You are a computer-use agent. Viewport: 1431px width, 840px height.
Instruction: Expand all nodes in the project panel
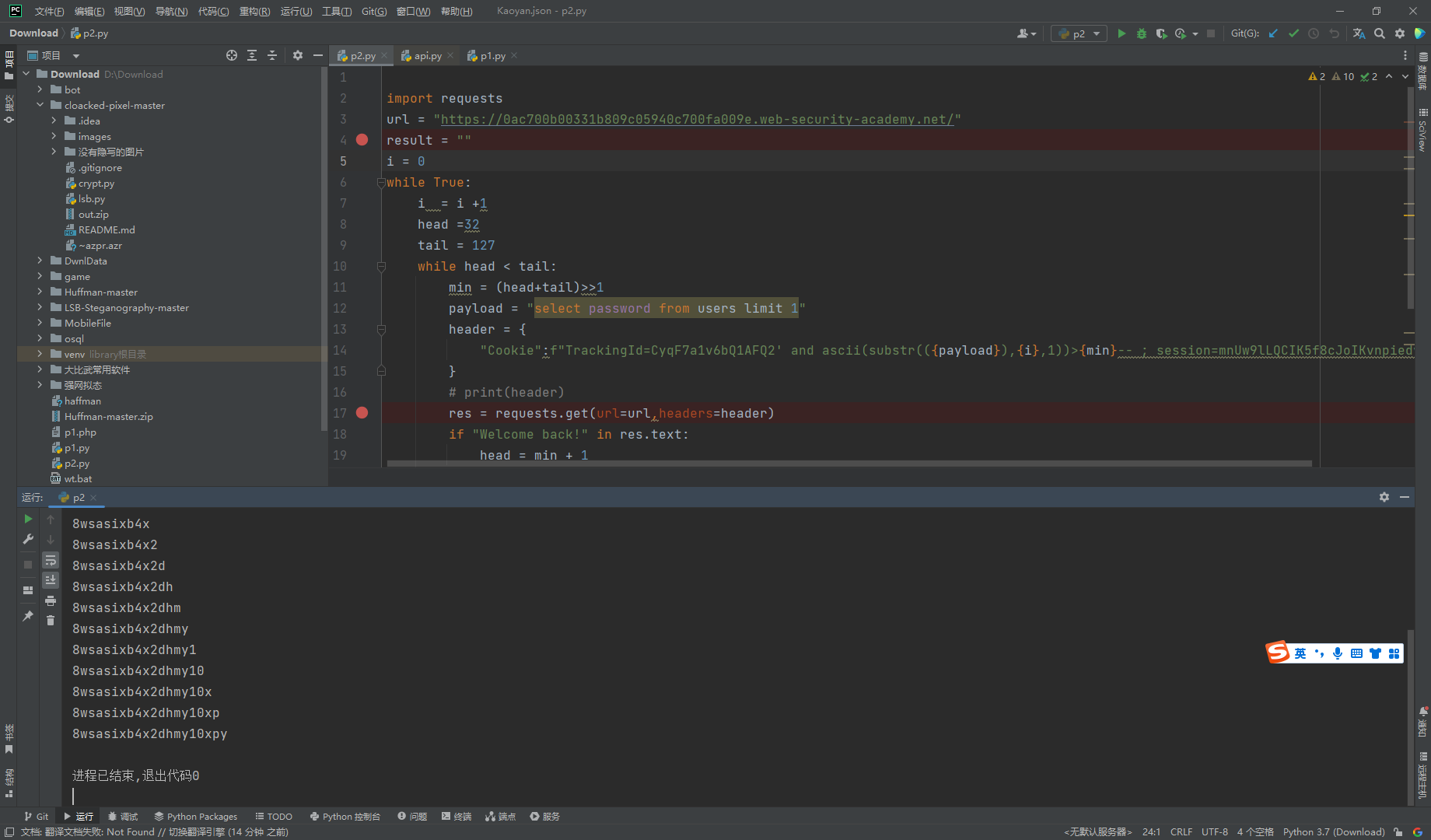pyautogui.click(x=252, y=55)
